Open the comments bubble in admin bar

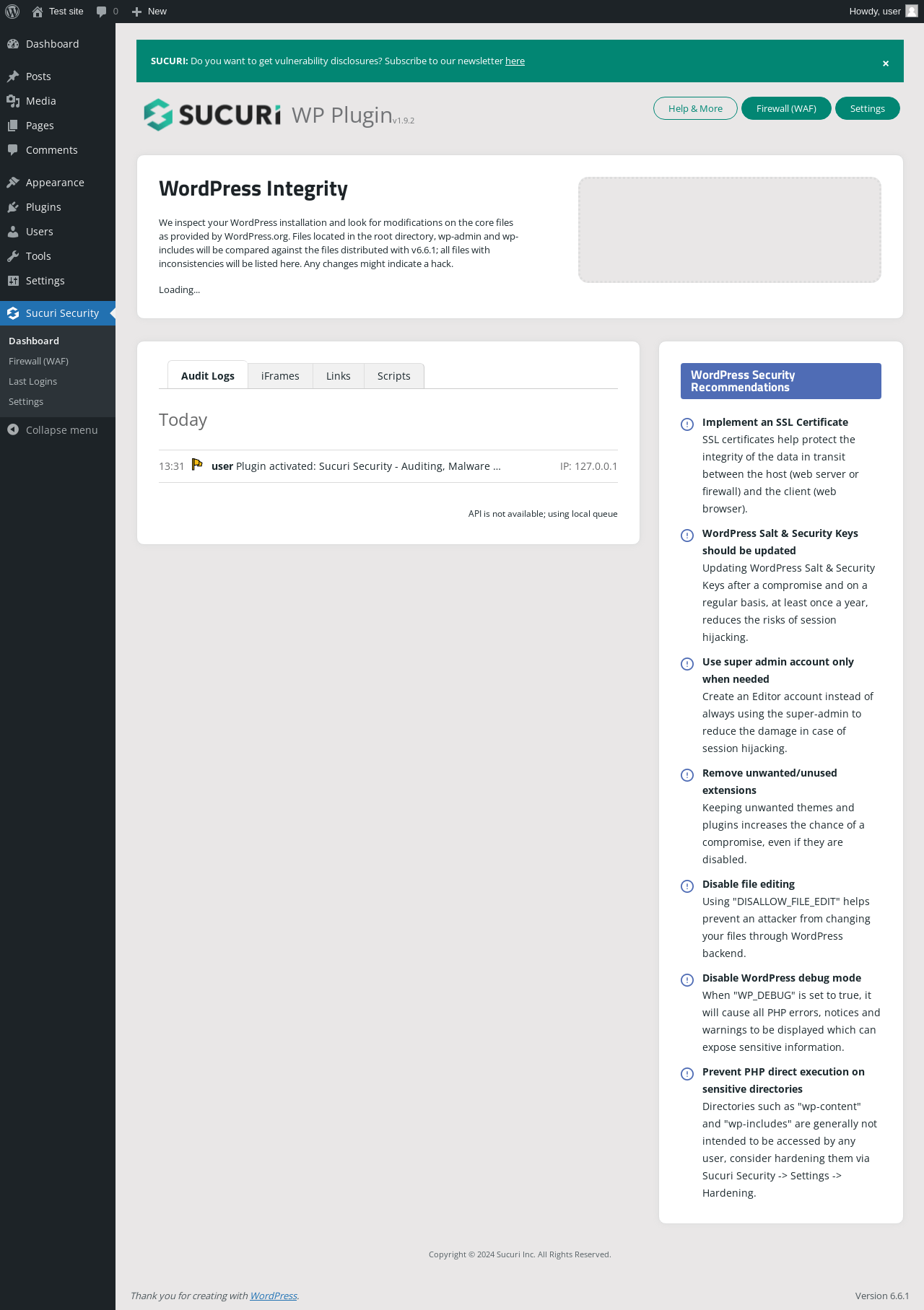coord(102,12)
